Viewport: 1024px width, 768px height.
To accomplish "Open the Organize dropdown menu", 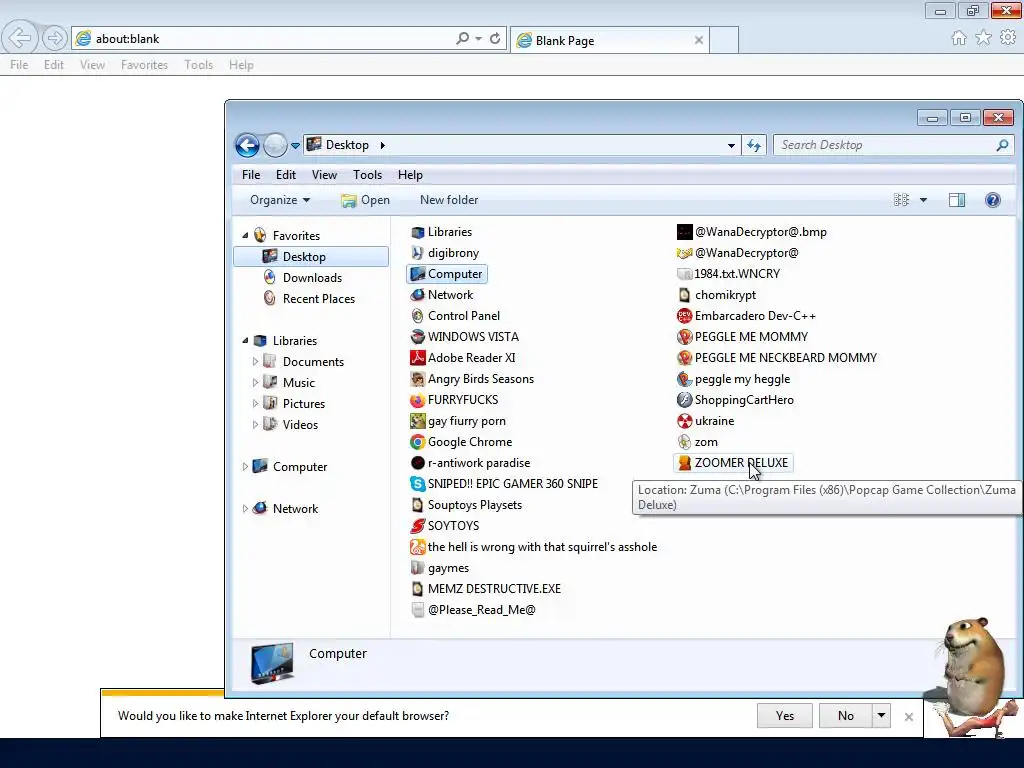I will tap(280, 200).
